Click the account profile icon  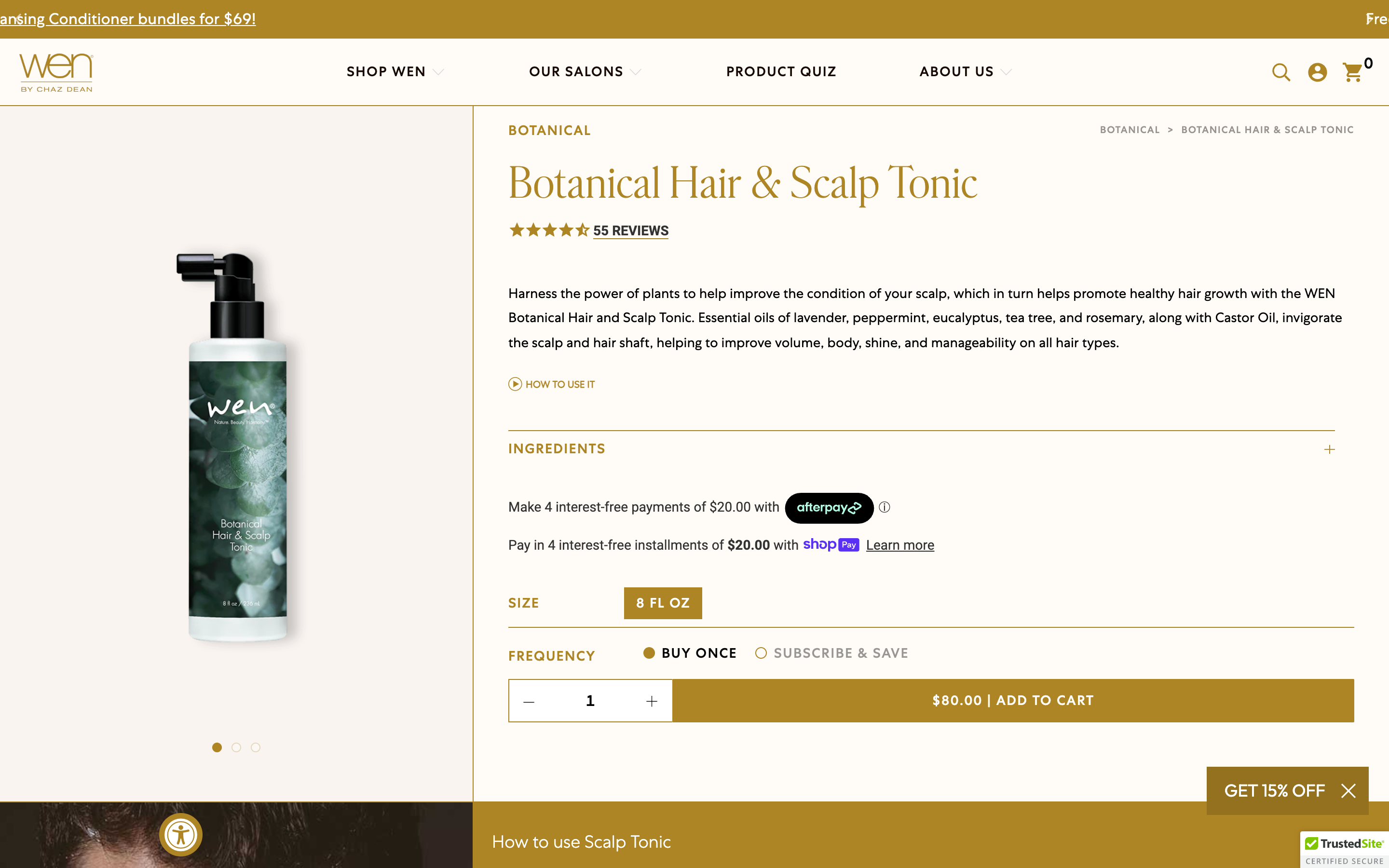click(1317, 72)
